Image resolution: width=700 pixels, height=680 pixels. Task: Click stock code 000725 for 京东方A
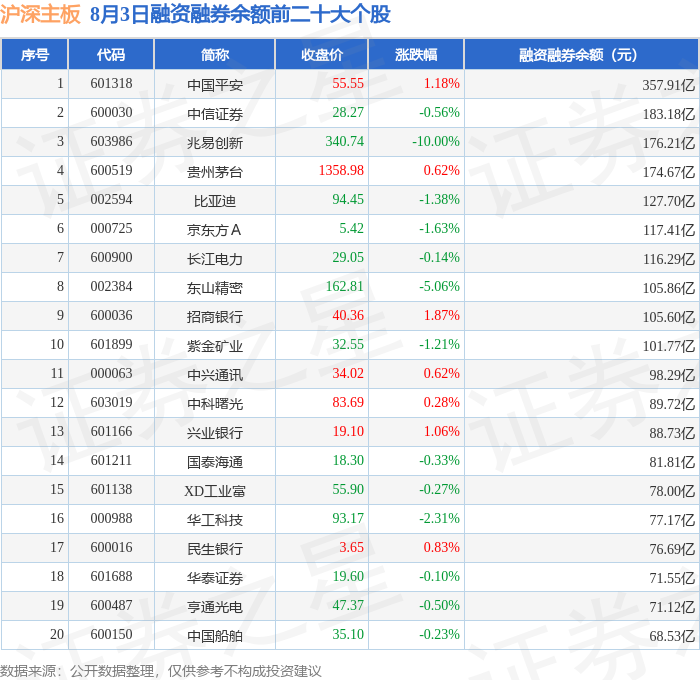pyautogui.click(x=111, y=228)
